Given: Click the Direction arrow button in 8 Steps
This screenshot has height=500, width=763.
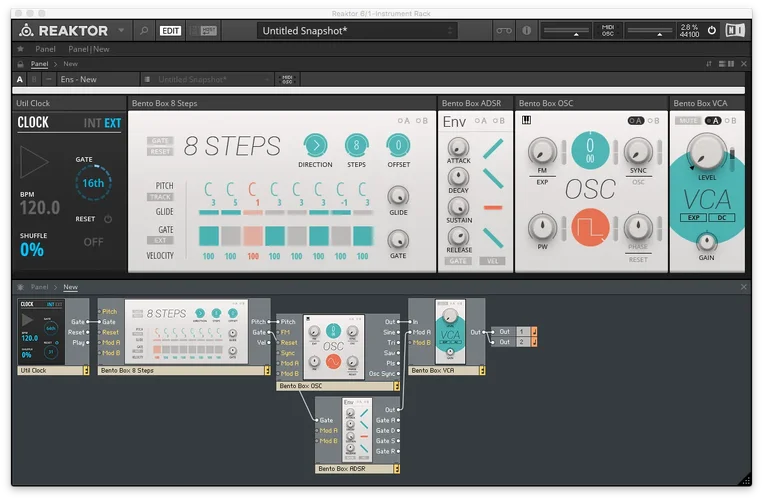Looking at the screenshot, I should [x=315, y=145].
